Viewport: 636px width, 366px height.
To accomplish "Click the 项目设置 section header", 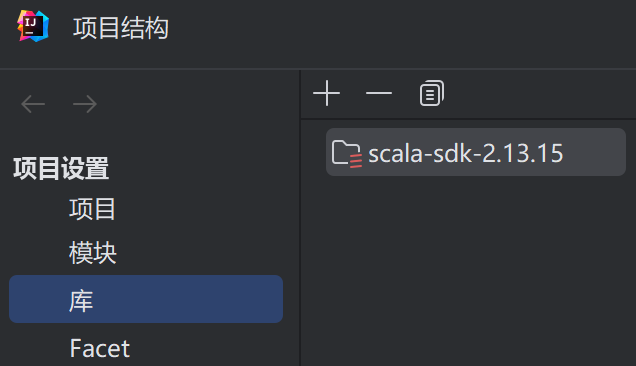I will pos(61,168).
